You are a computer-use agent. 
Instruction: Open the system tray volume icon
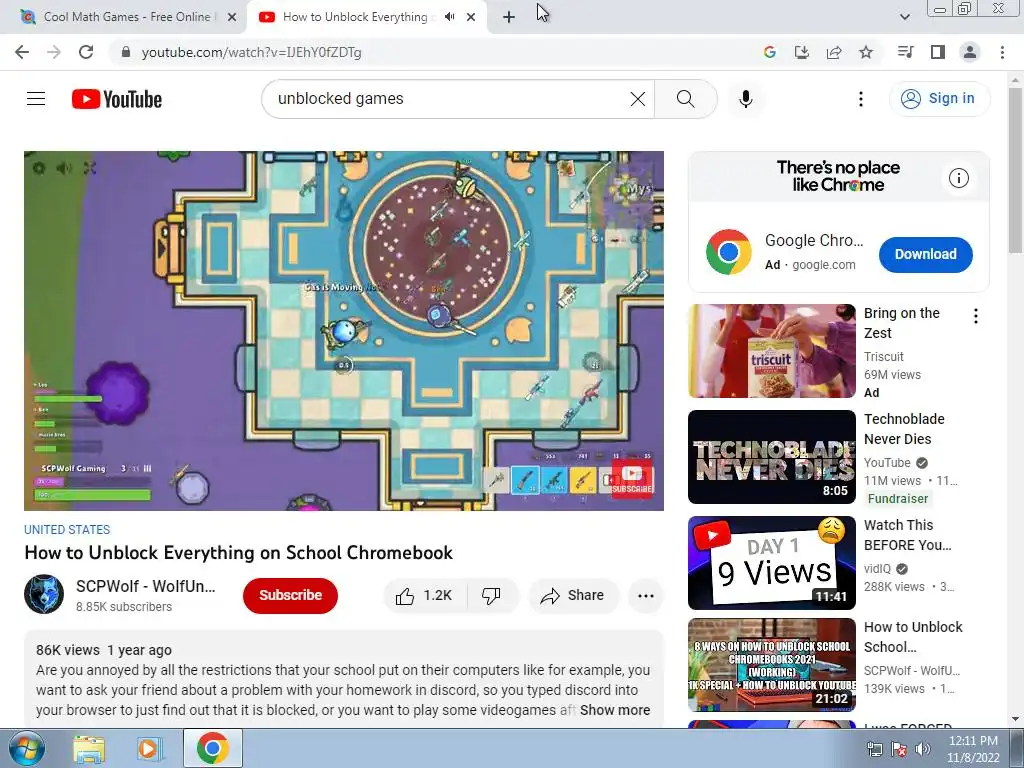coord(922,749)
